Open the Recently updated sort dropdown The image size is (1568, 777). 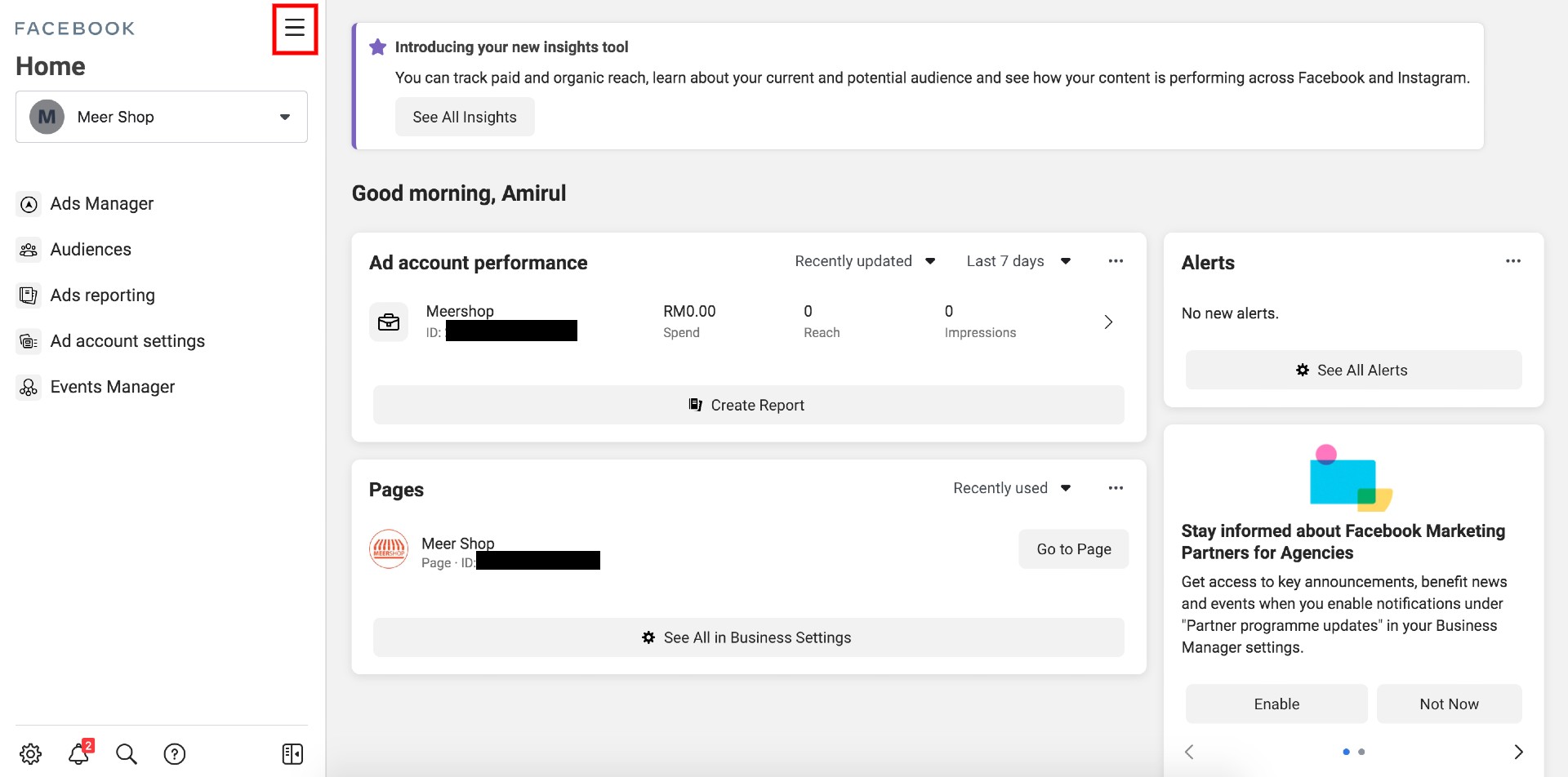[865, 261]
